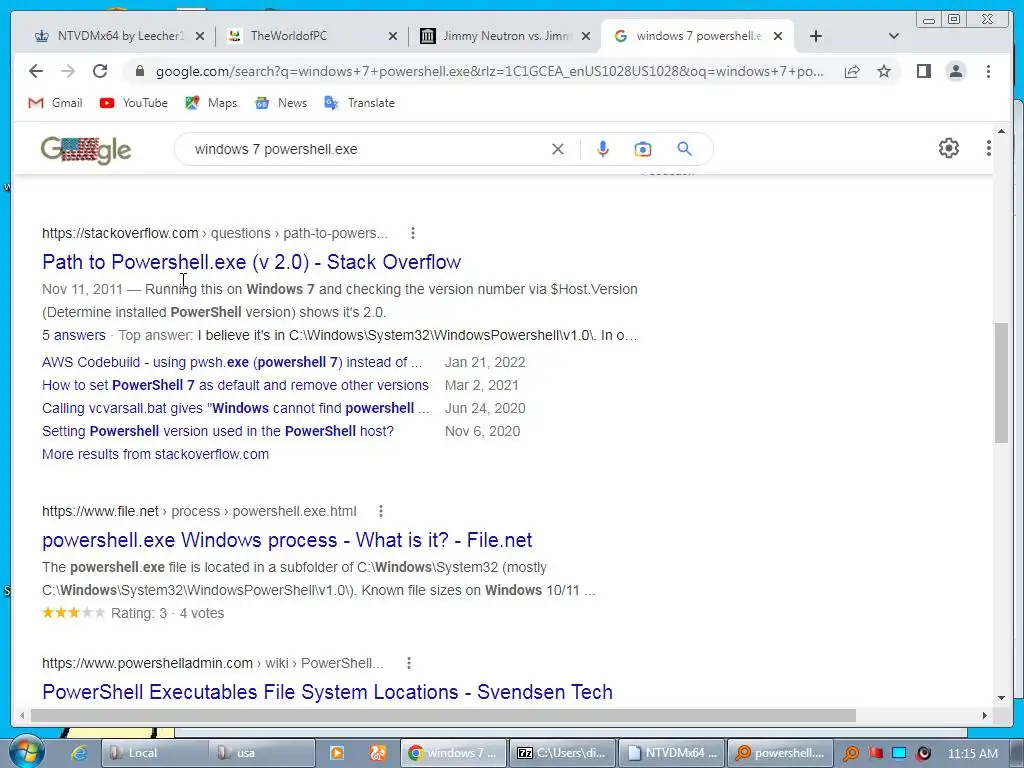Viewport: 1024px width, 768px height.
Task: Go back to the previous page
Action: 36,71
